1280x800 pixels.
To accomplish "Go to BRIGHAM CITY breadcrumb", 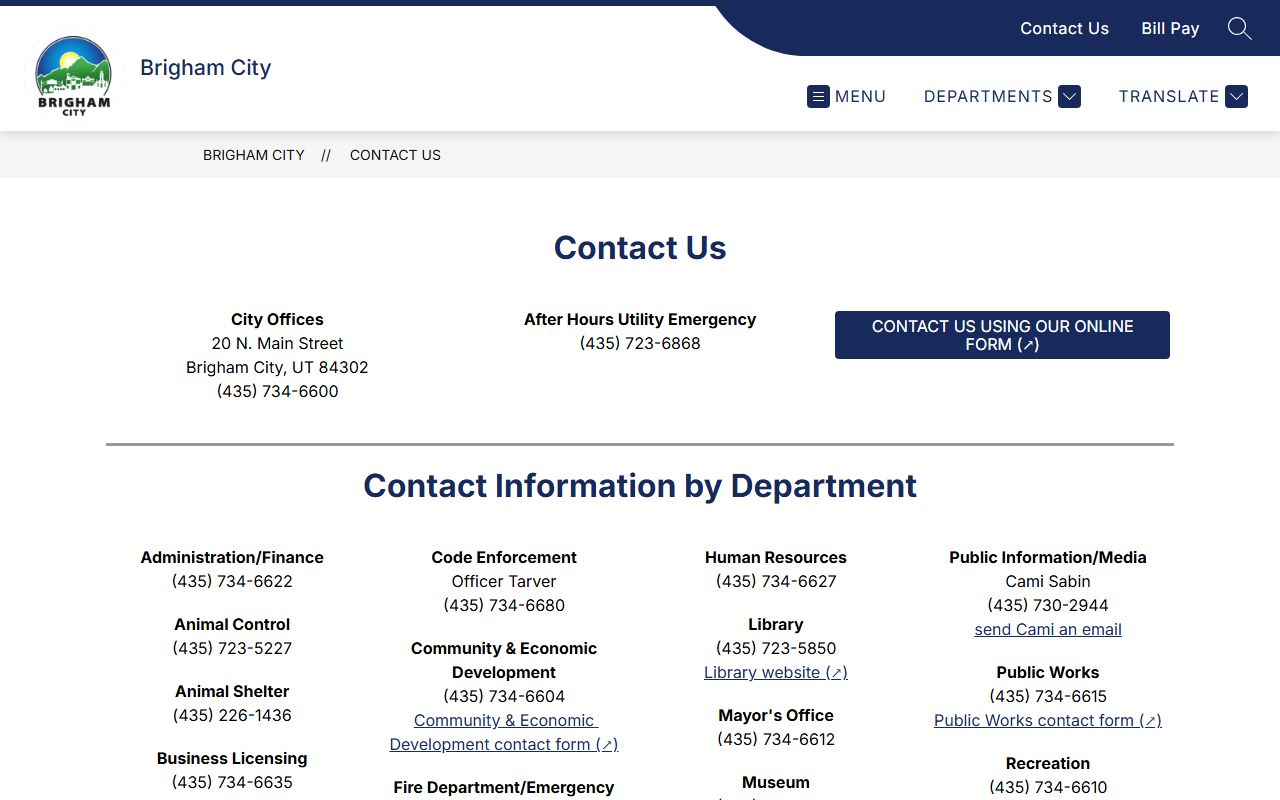I will [254, 155].
